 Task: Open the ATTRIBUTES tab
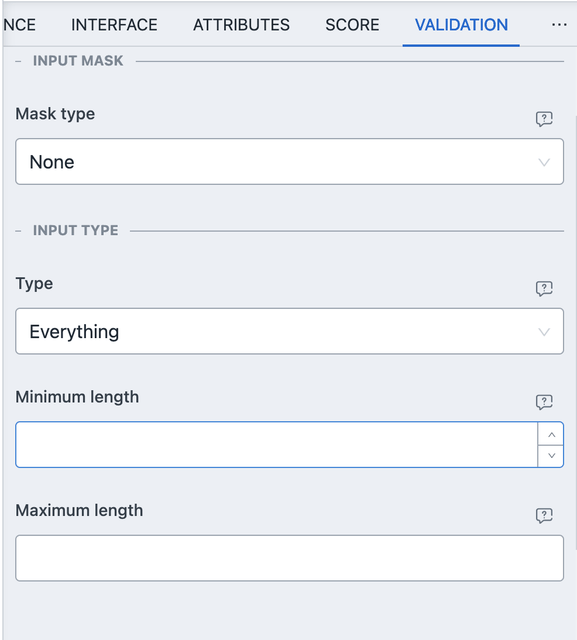(241, 25)
